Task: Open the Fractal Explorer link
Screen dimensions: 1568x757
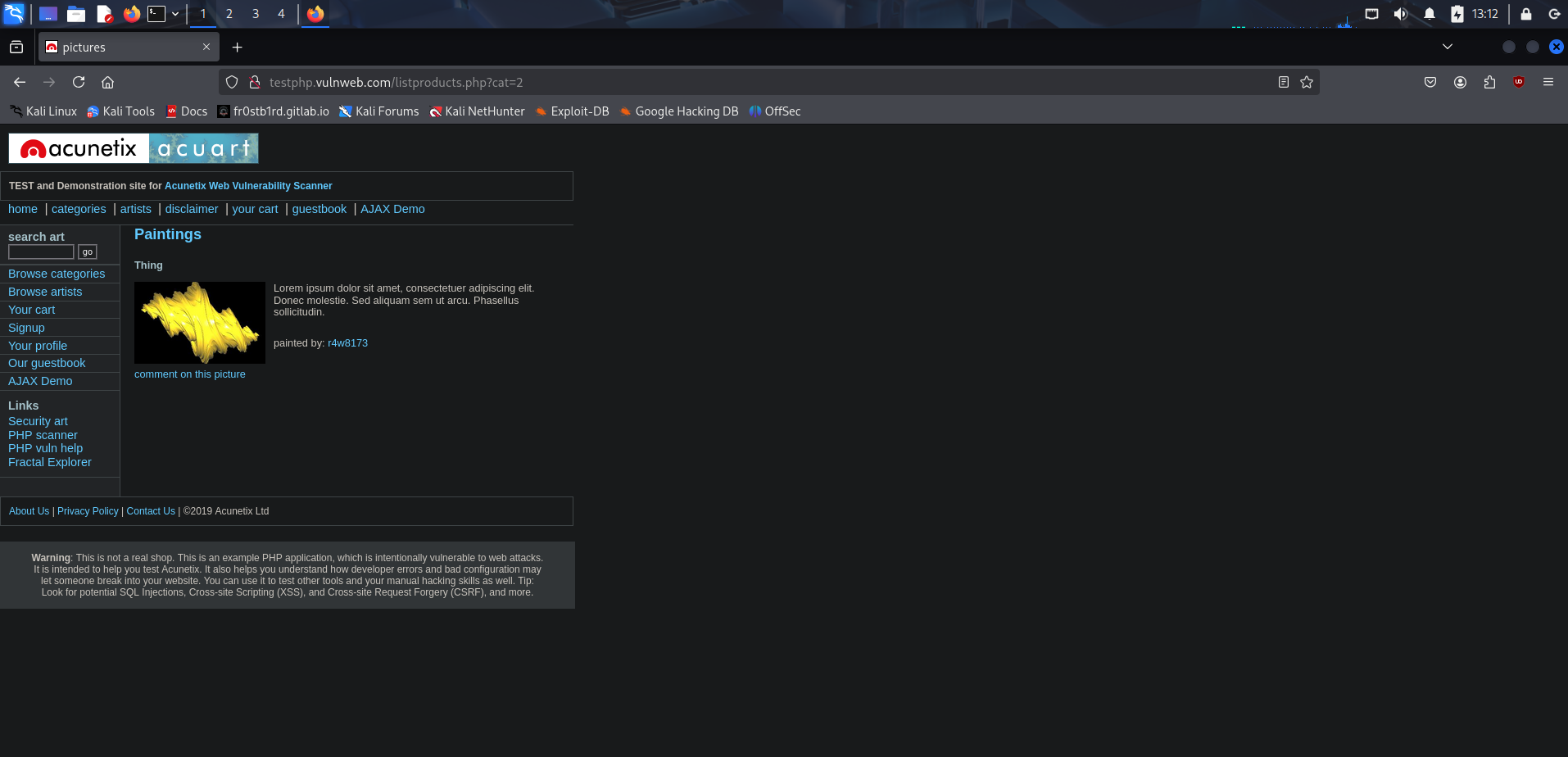Action: coord(50,462)
